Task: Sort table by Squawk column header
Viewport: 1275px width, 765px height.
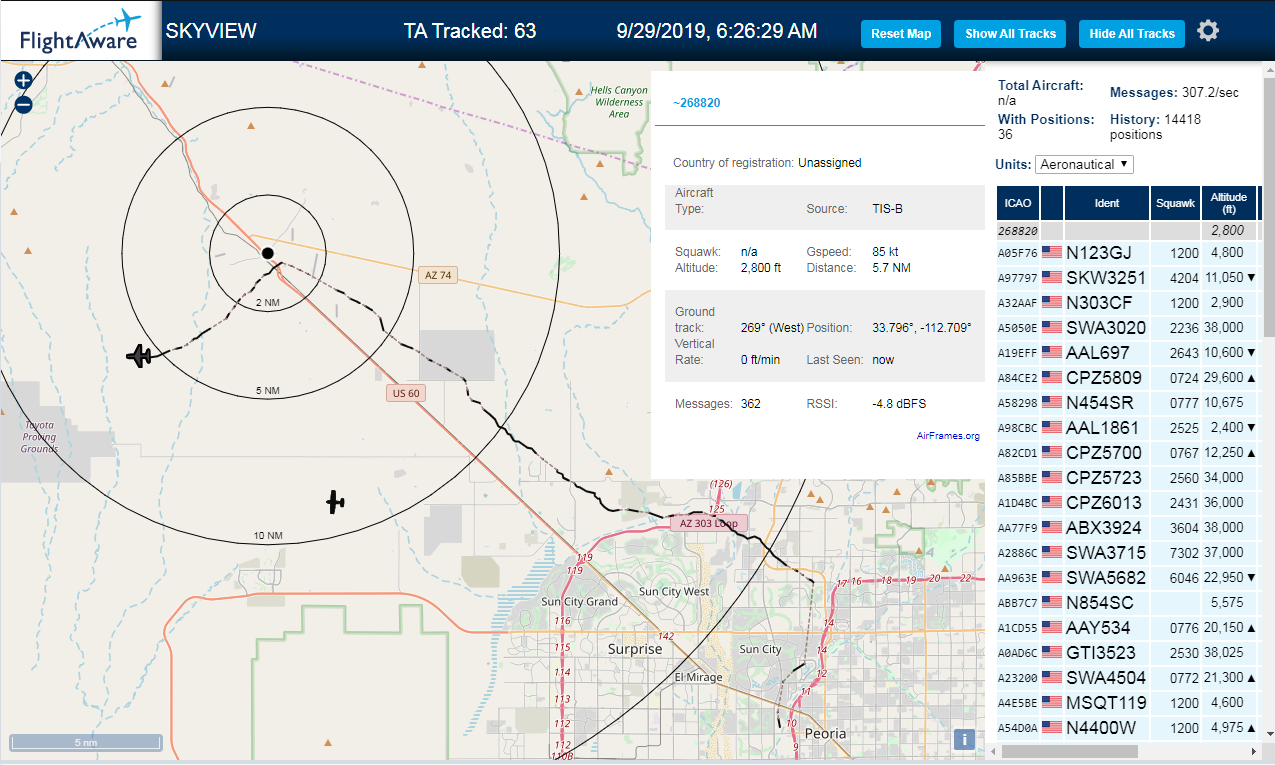Action: [x=1175, y=203]
